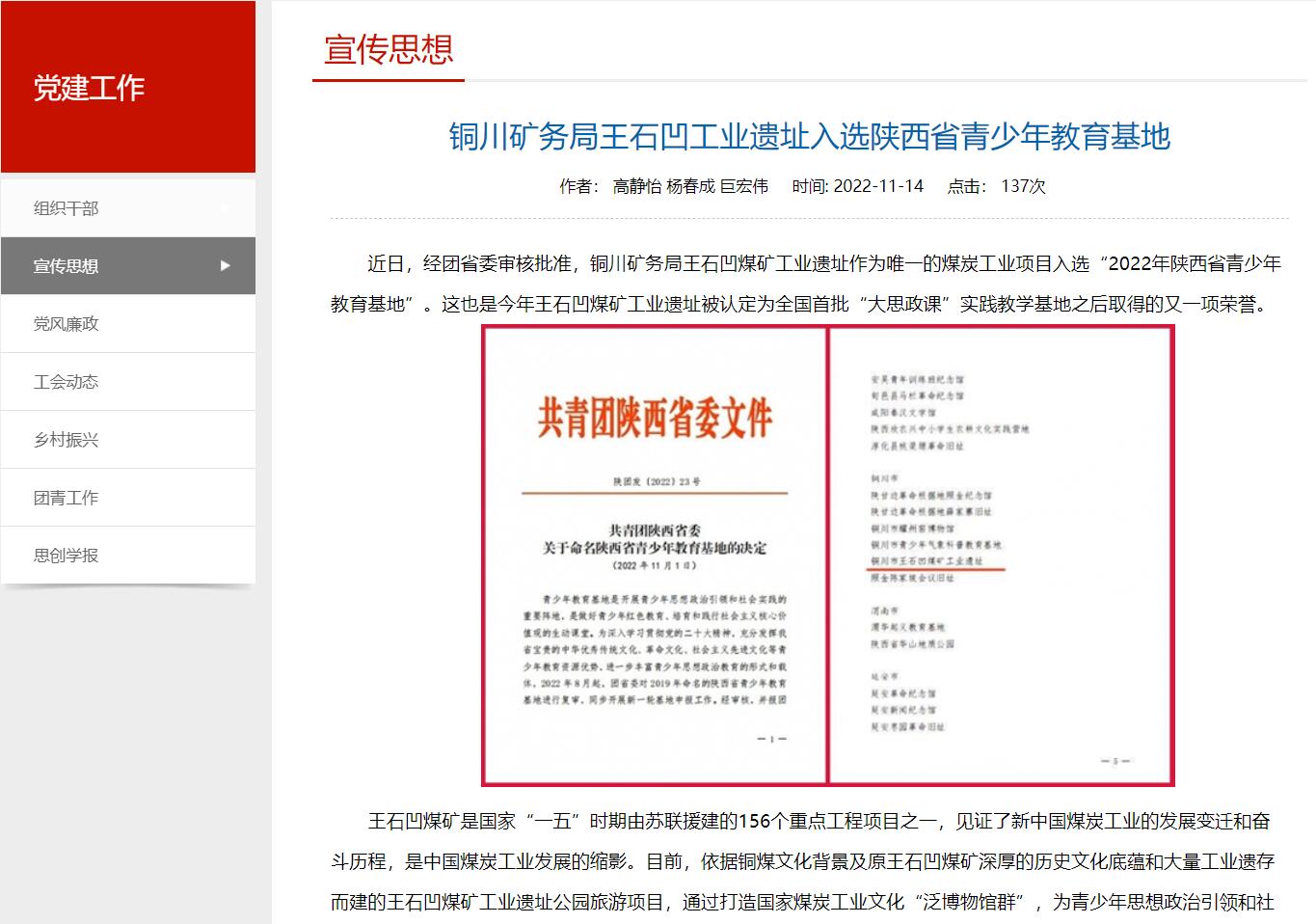The image size is (1316, 924).
Task: Navigate to the 乡村振兴 page
Action: [67, 440]
